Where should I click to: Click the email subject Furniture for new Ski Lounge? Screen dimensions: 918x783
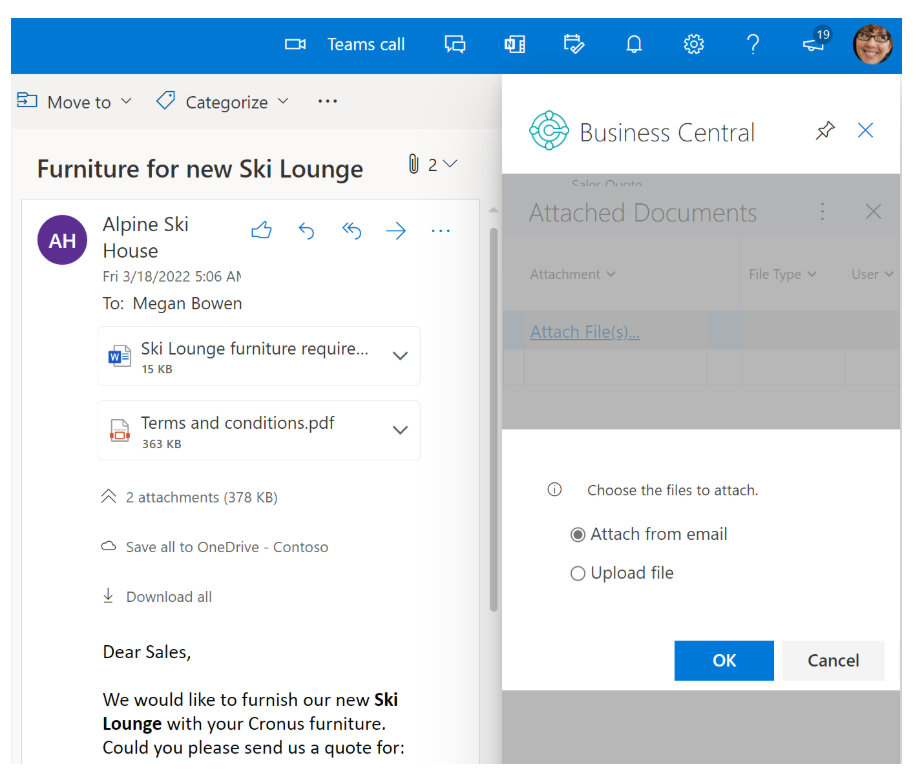(x=200, y=169)
